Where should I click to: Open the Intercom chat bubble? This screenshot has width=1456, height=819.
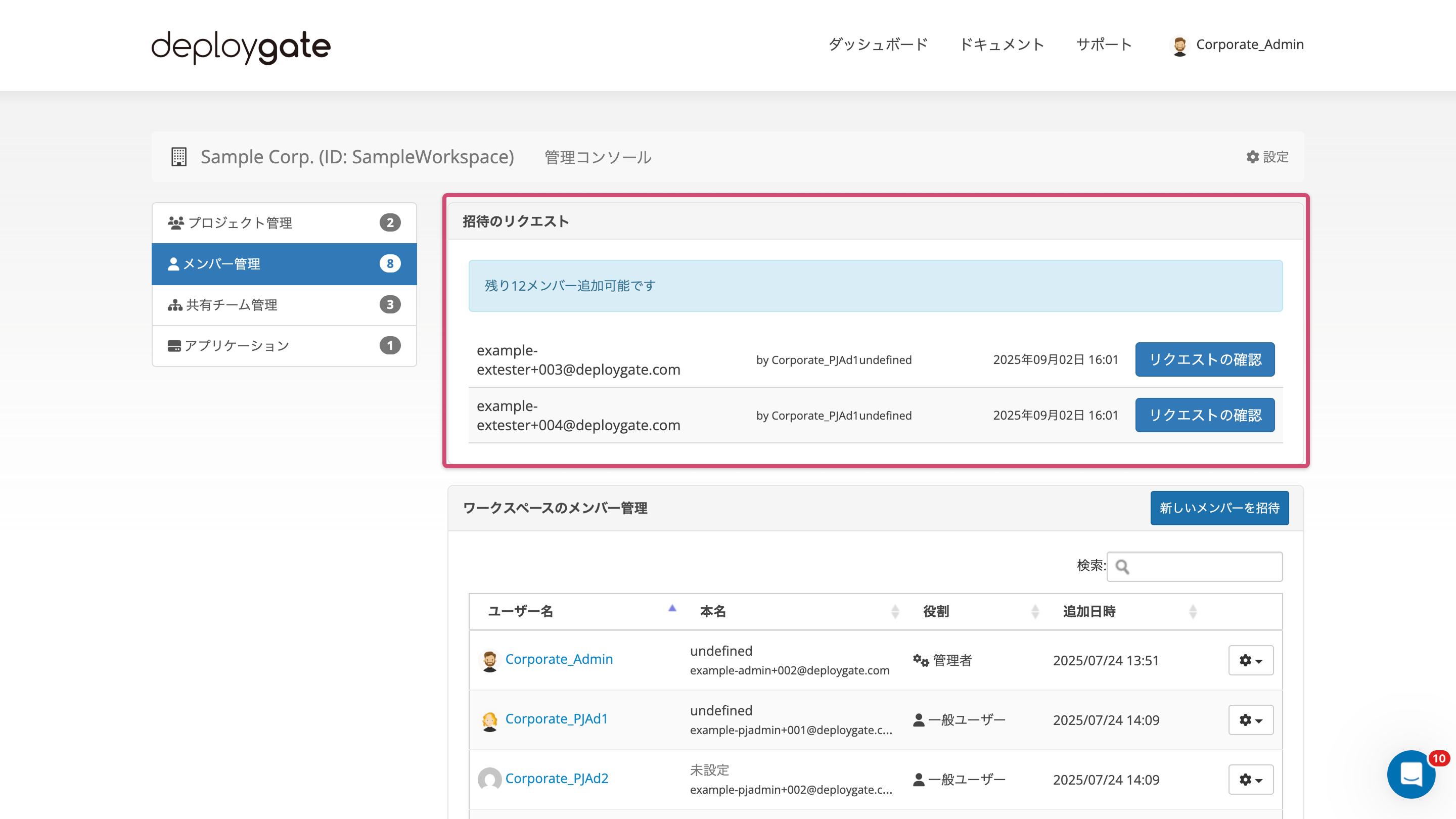[1411, 775]
